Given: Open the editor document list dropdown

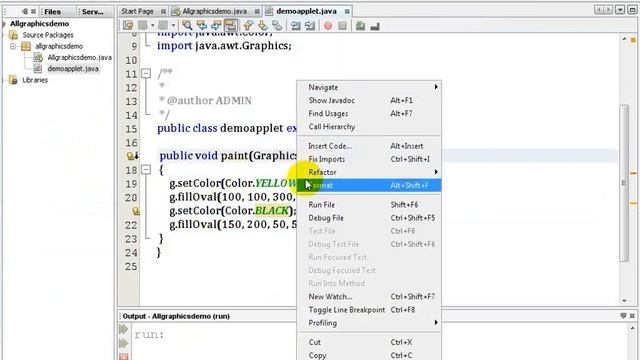Looking at the screenshot, I should pos(620,10).
